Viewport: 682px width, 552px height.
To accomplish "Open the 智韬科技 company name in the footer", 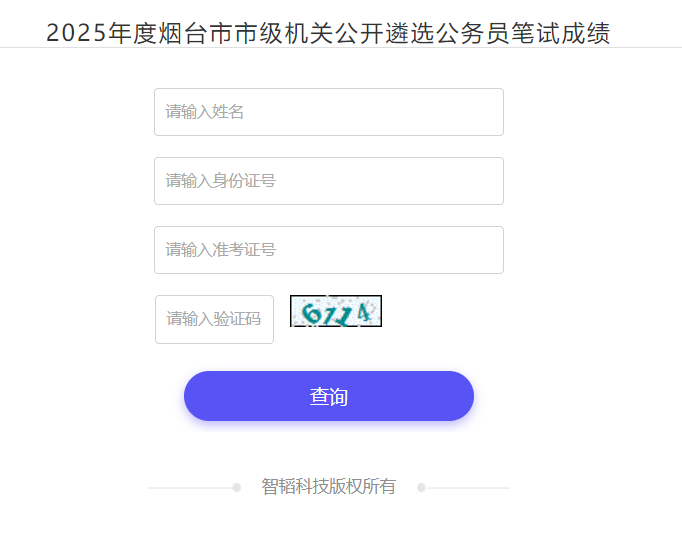I will pyautogui.click(x=295, y=487).
